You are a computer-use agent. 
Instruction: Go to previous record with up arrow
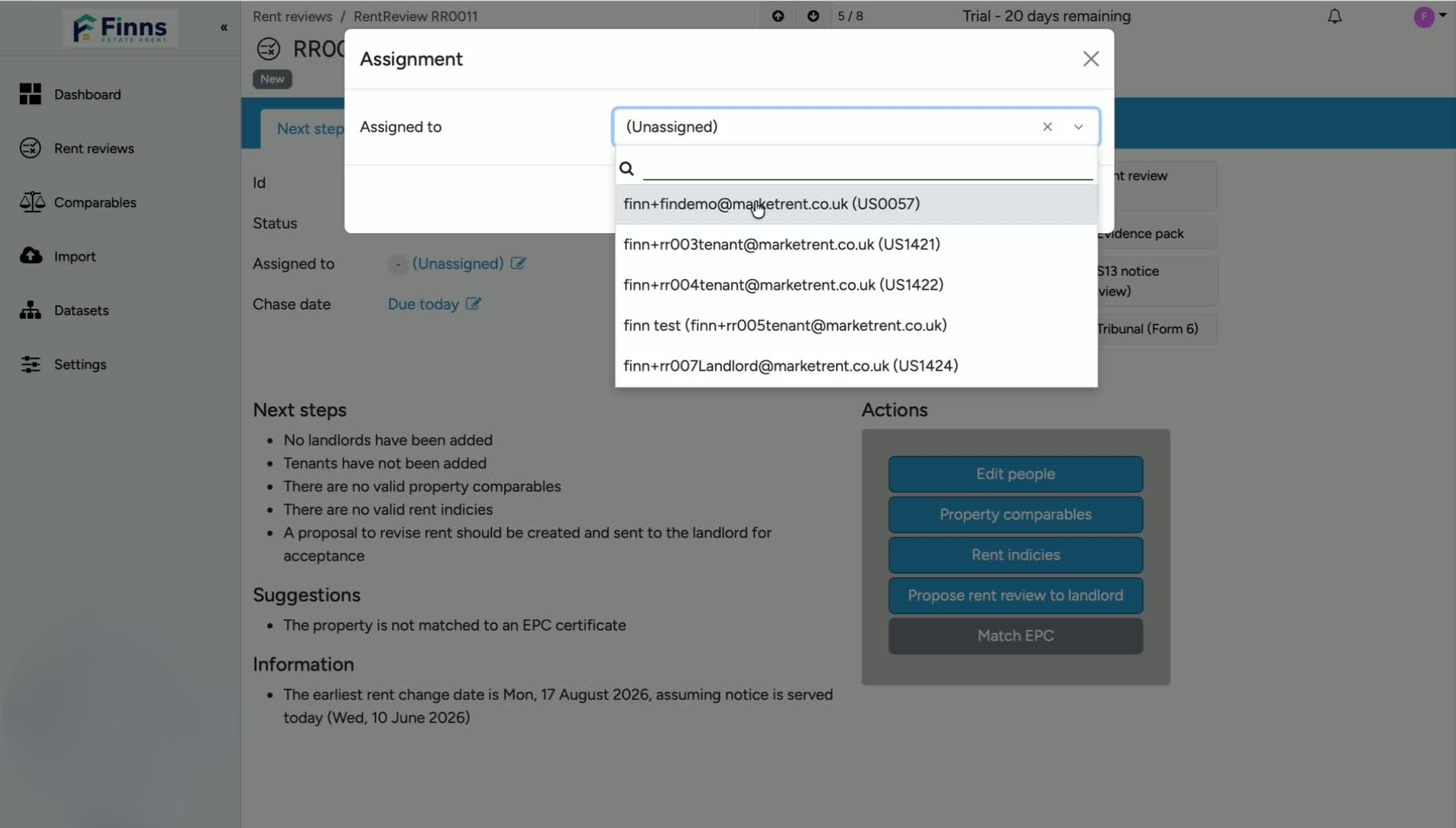coord(778,16)
